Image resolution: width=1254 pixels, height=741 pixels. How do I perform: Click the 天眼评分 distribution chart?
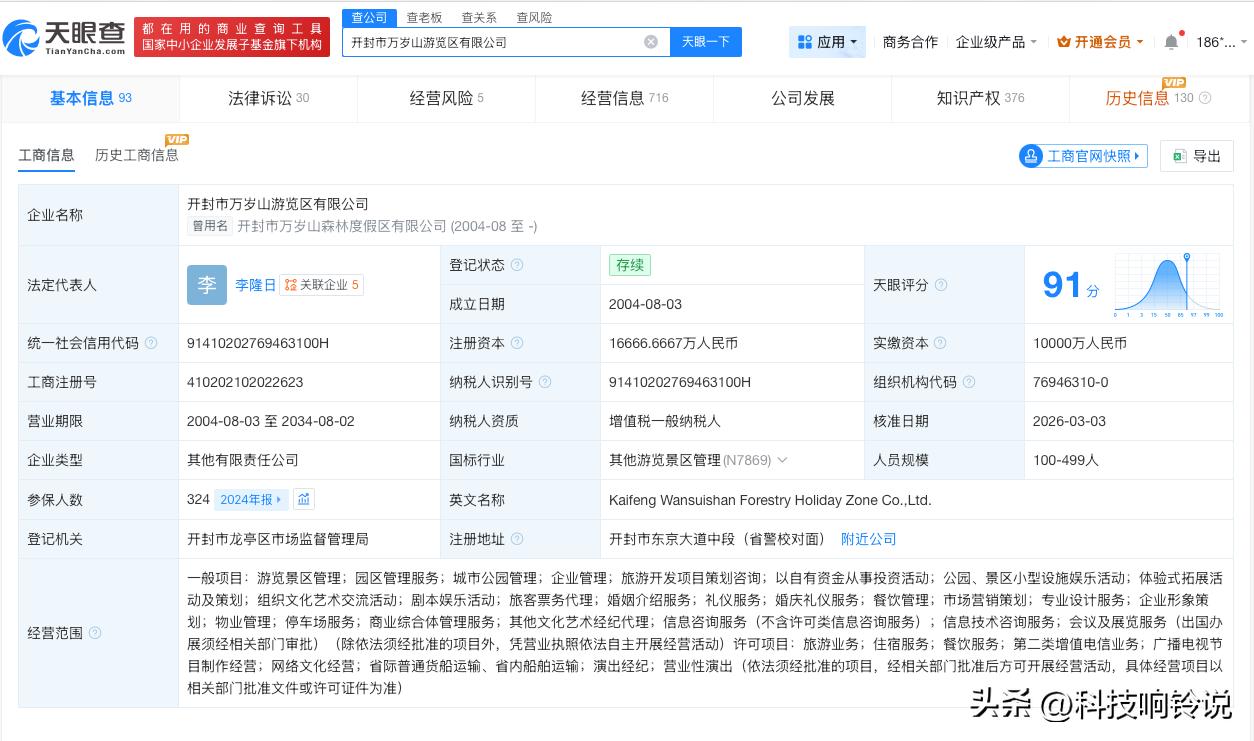point(1167,285)
